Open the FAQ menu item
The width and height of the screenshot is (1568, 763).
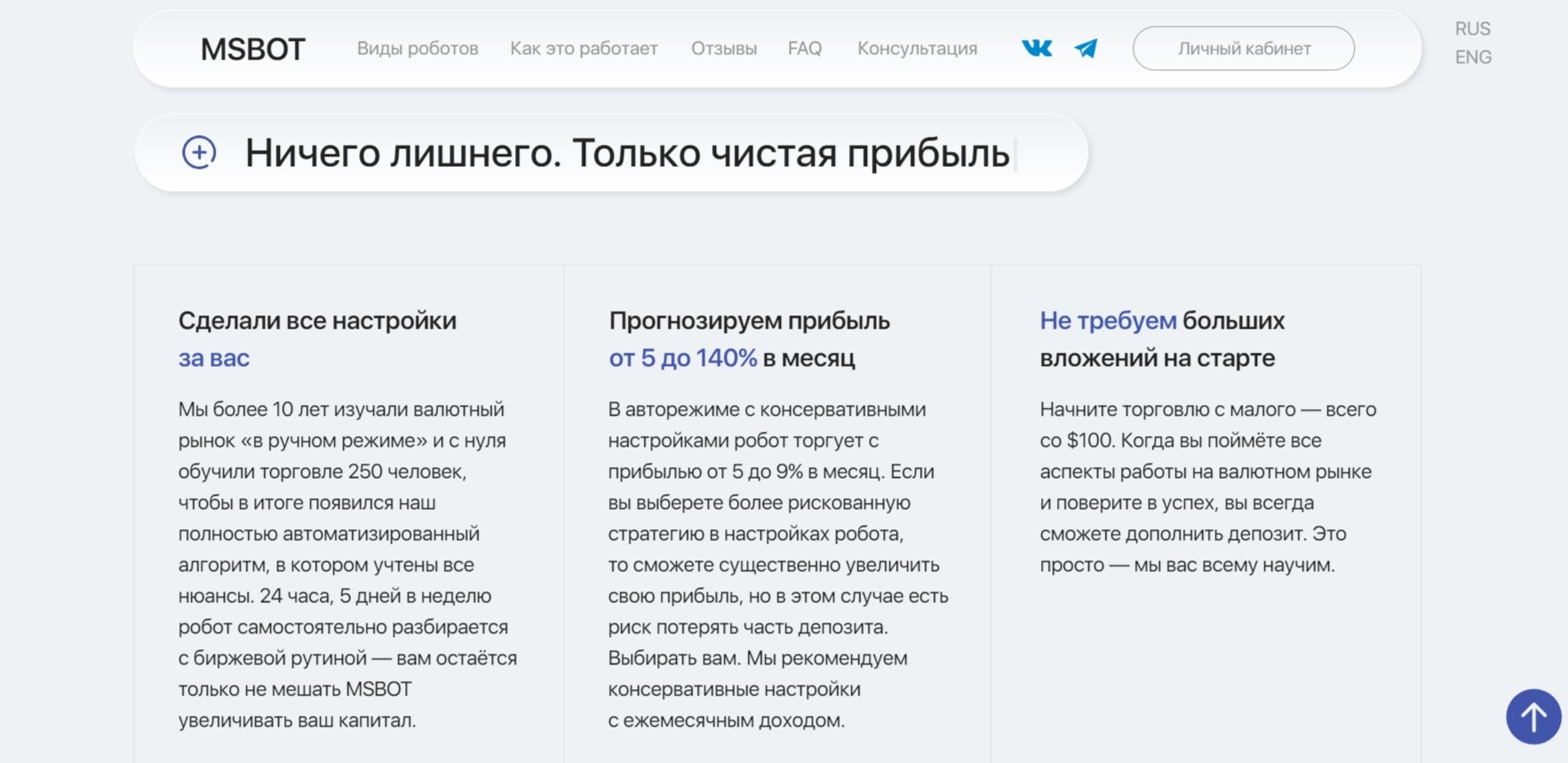[805, 49]
